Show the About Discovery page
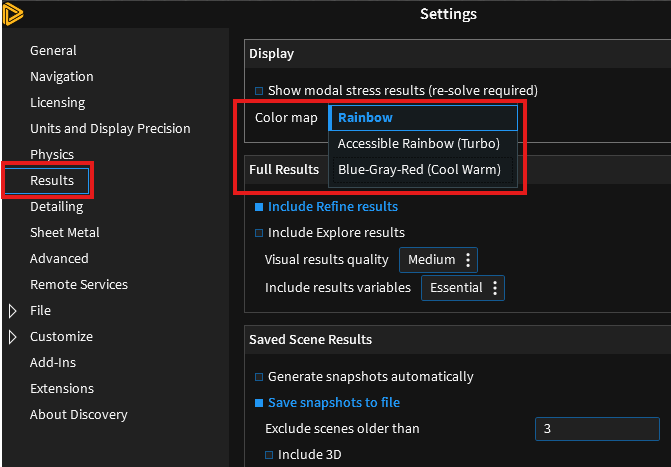 (x=79, y=415)
